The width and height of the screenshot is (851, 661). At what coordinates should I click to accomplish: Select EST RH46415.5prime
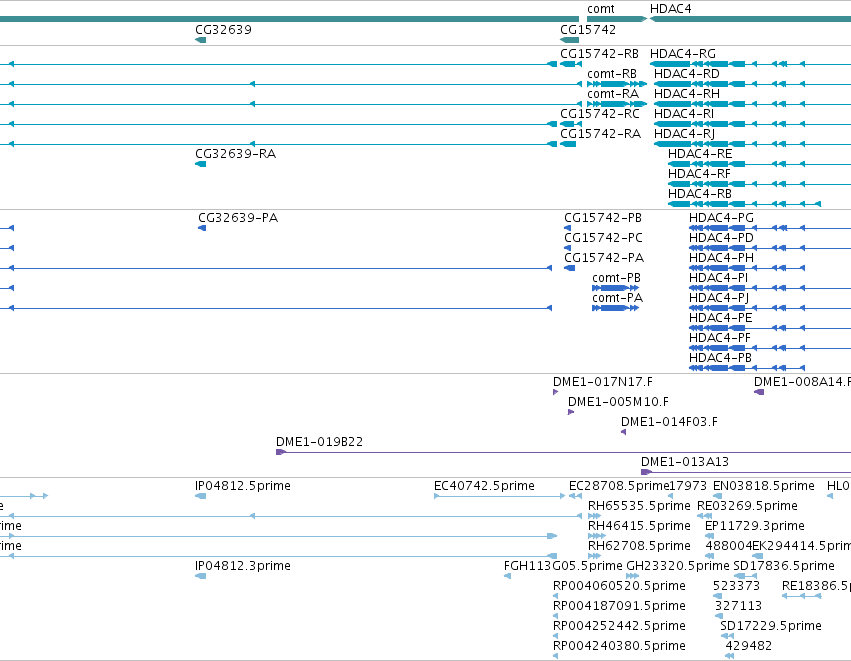coord(639,527)
